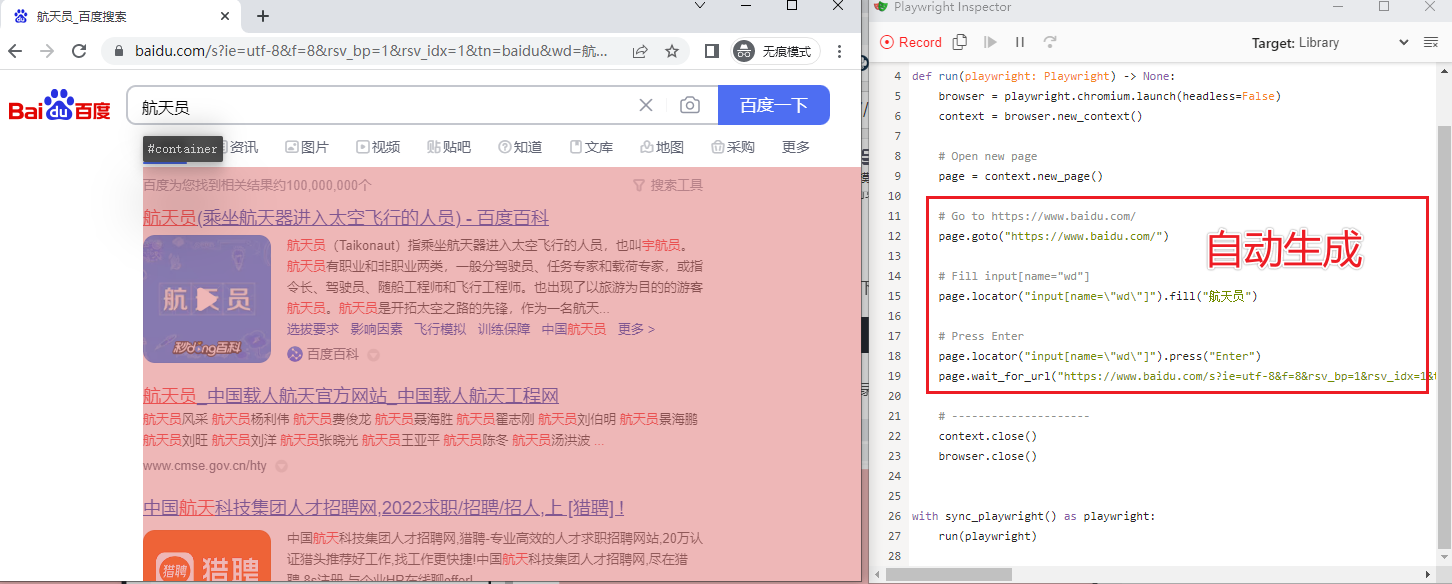Click www.cmse.gov.cn/hty source URL

pos(205,466)
